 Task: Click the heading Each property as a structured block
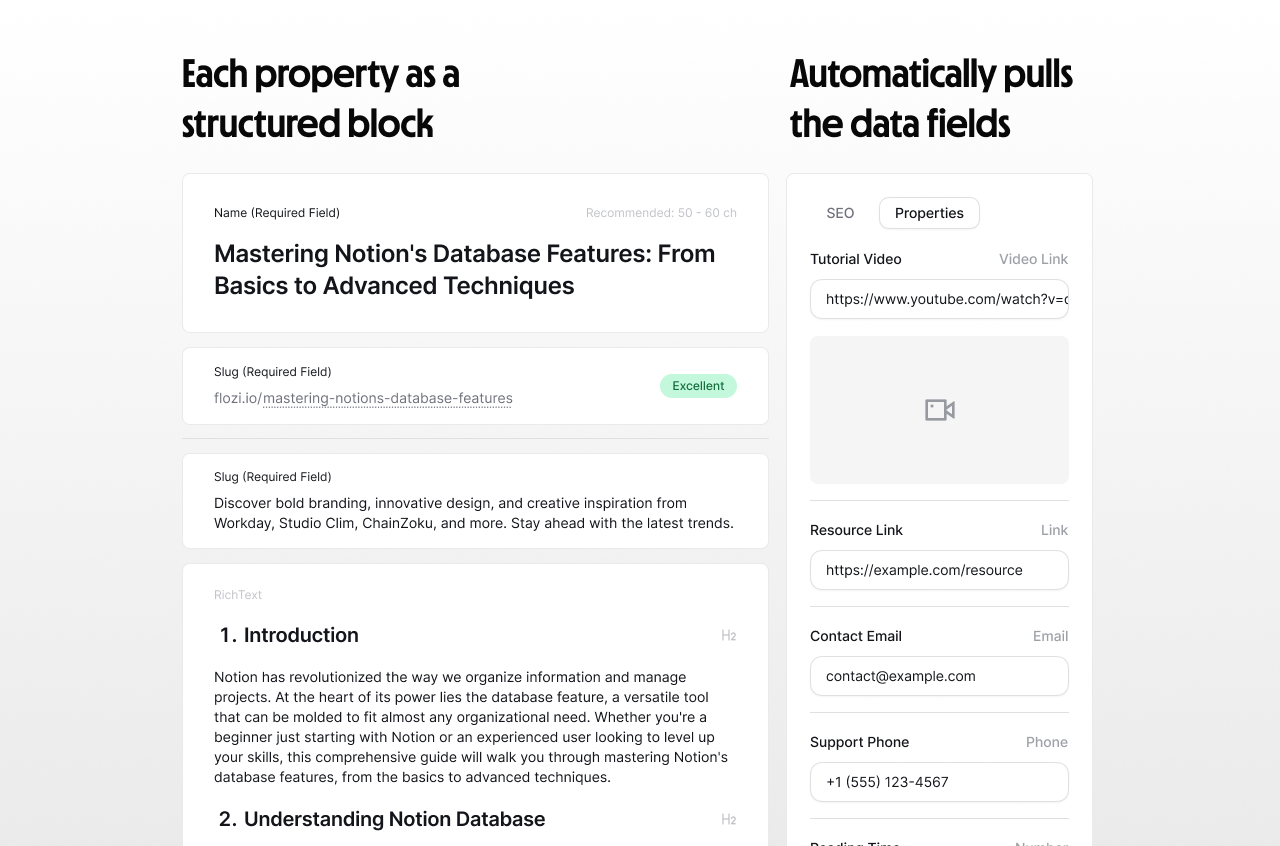tap(321, 99)
